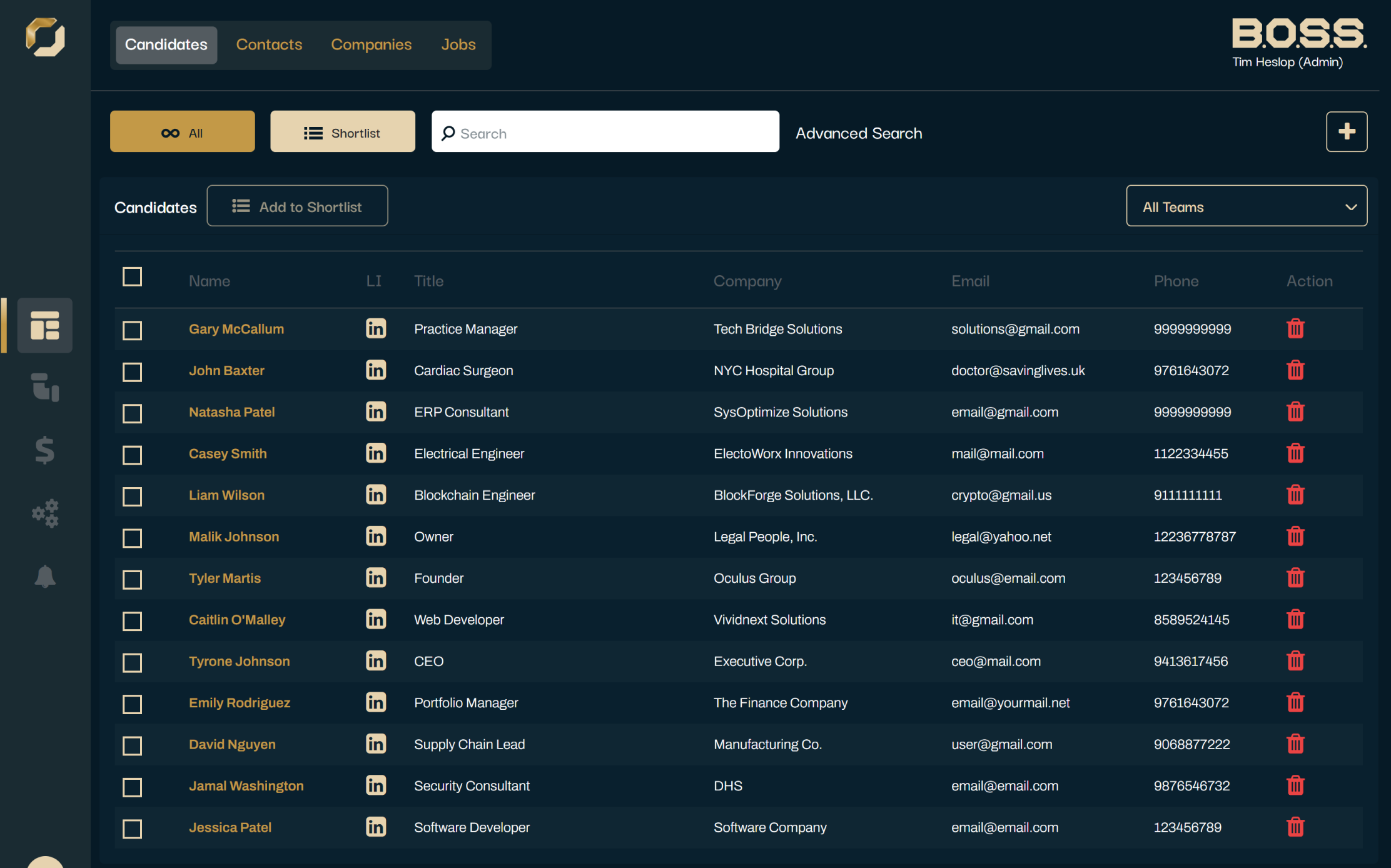
Task: Expand the All Teams dropdown
Action: [x=1246, y=206]
